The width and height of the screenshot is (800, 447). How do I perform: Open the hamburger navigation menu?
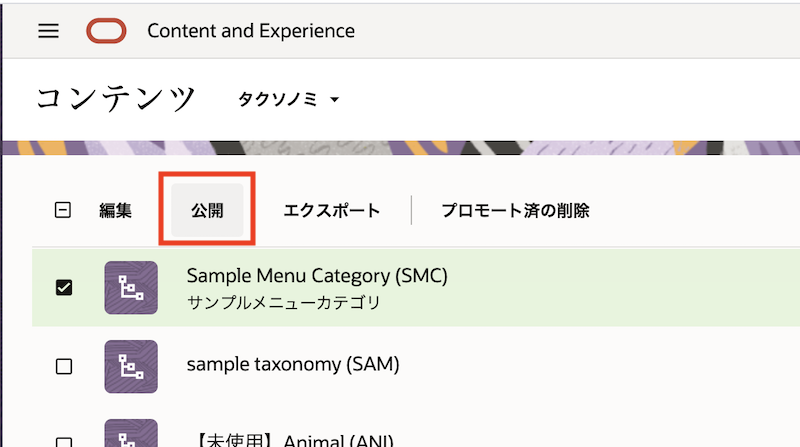click(x=48, y=31)
